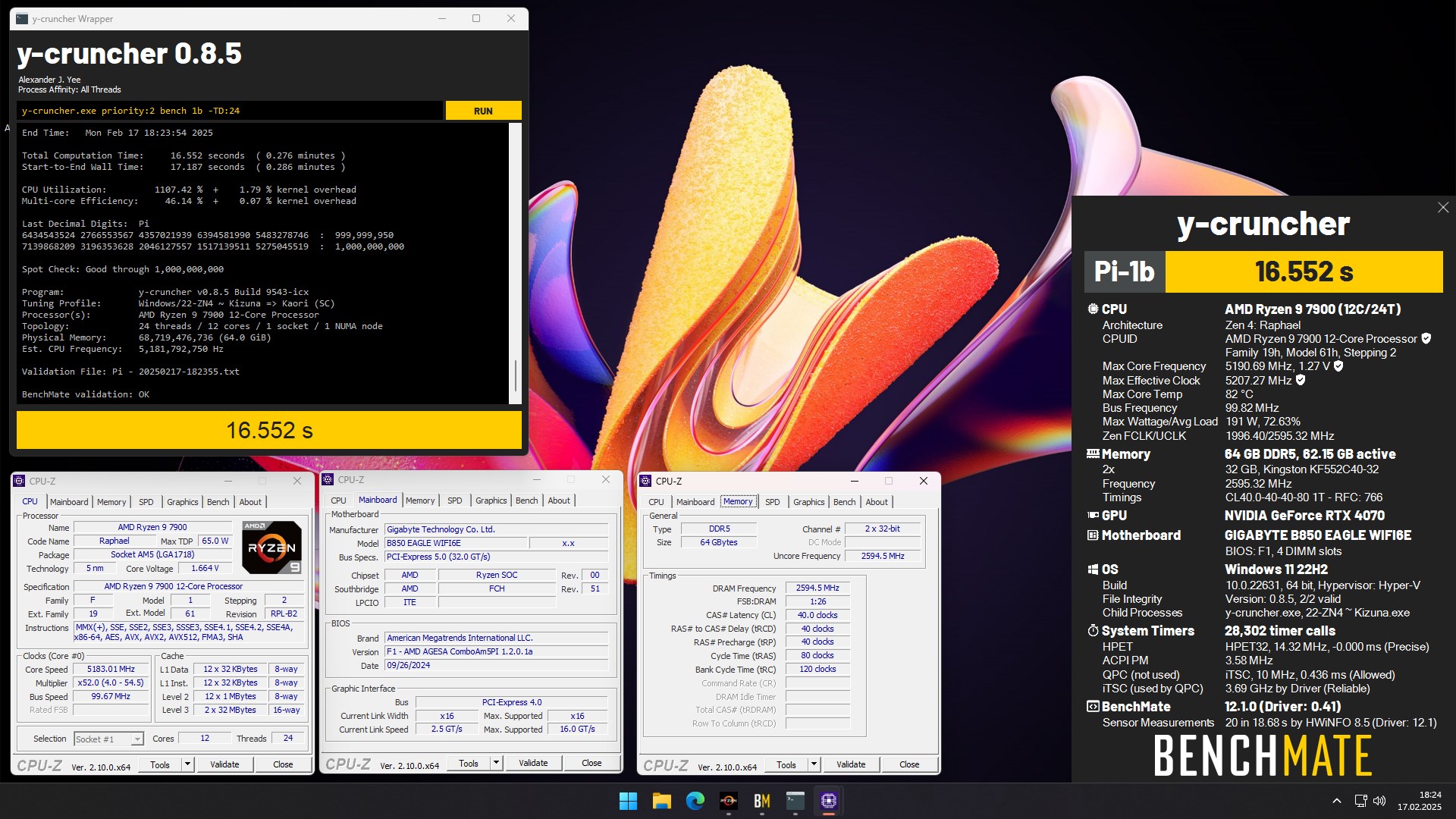
Task: Click 'BenchMate validation: OK' line
Action: [86, 394]
